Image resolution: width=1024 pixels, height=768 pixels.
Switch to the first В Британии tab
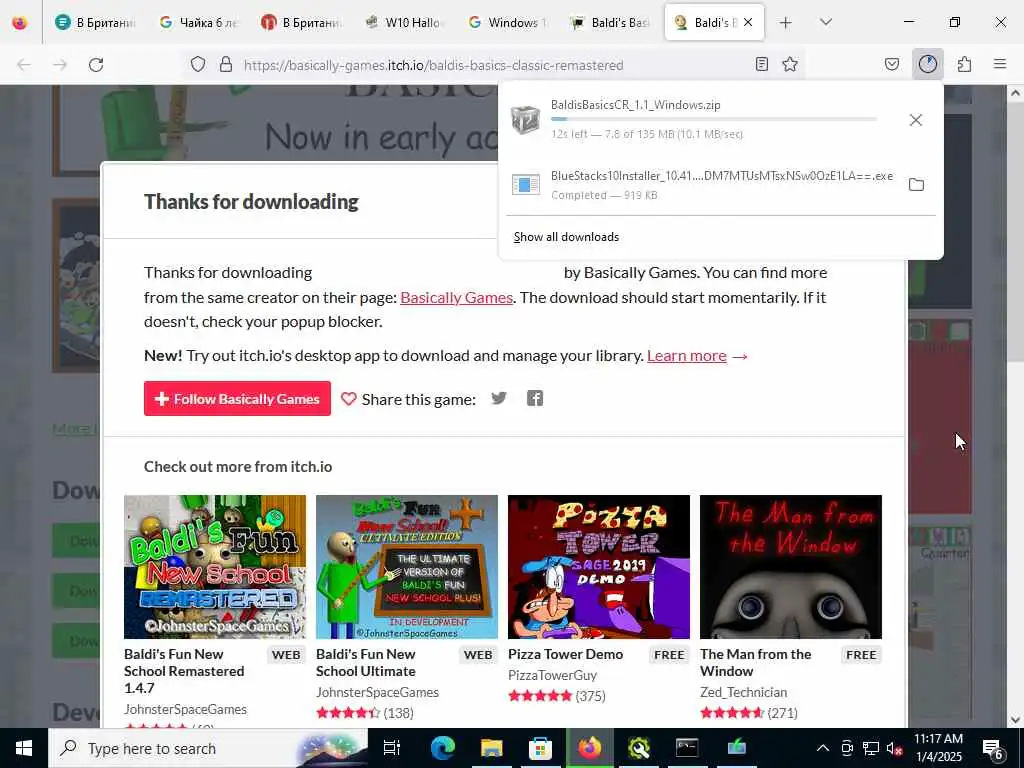pos(96,22)
